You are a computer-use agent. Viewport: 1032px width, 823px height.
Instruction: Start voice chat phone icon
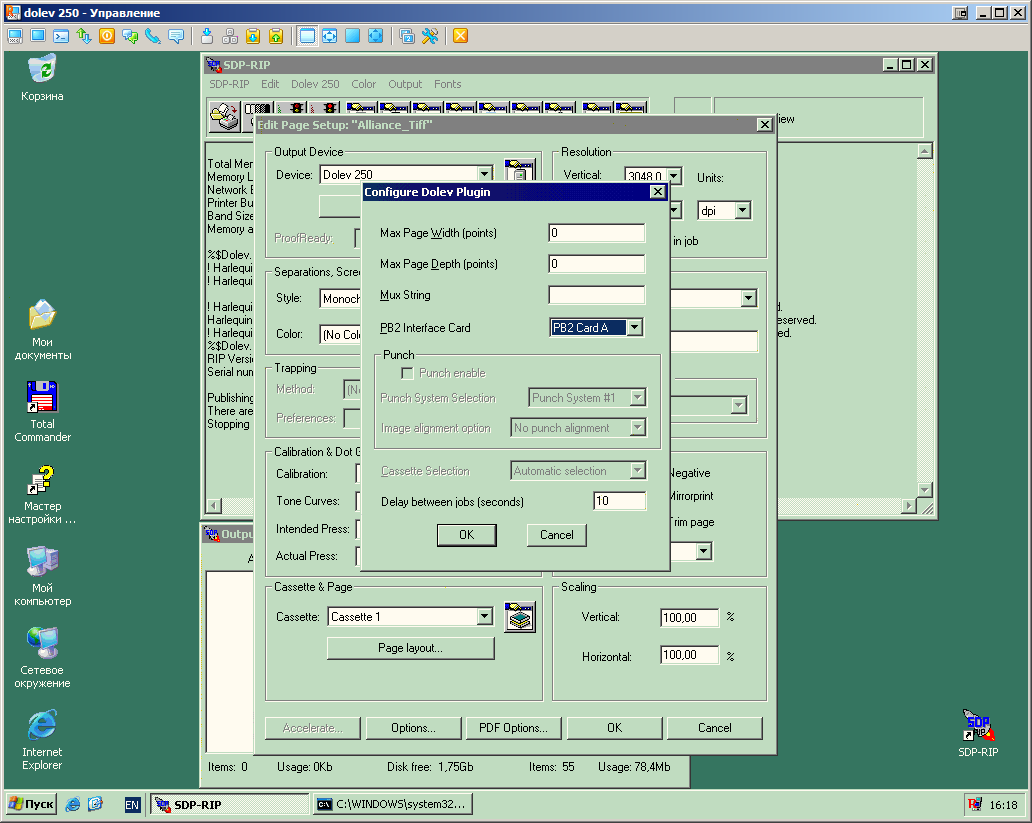153,36
